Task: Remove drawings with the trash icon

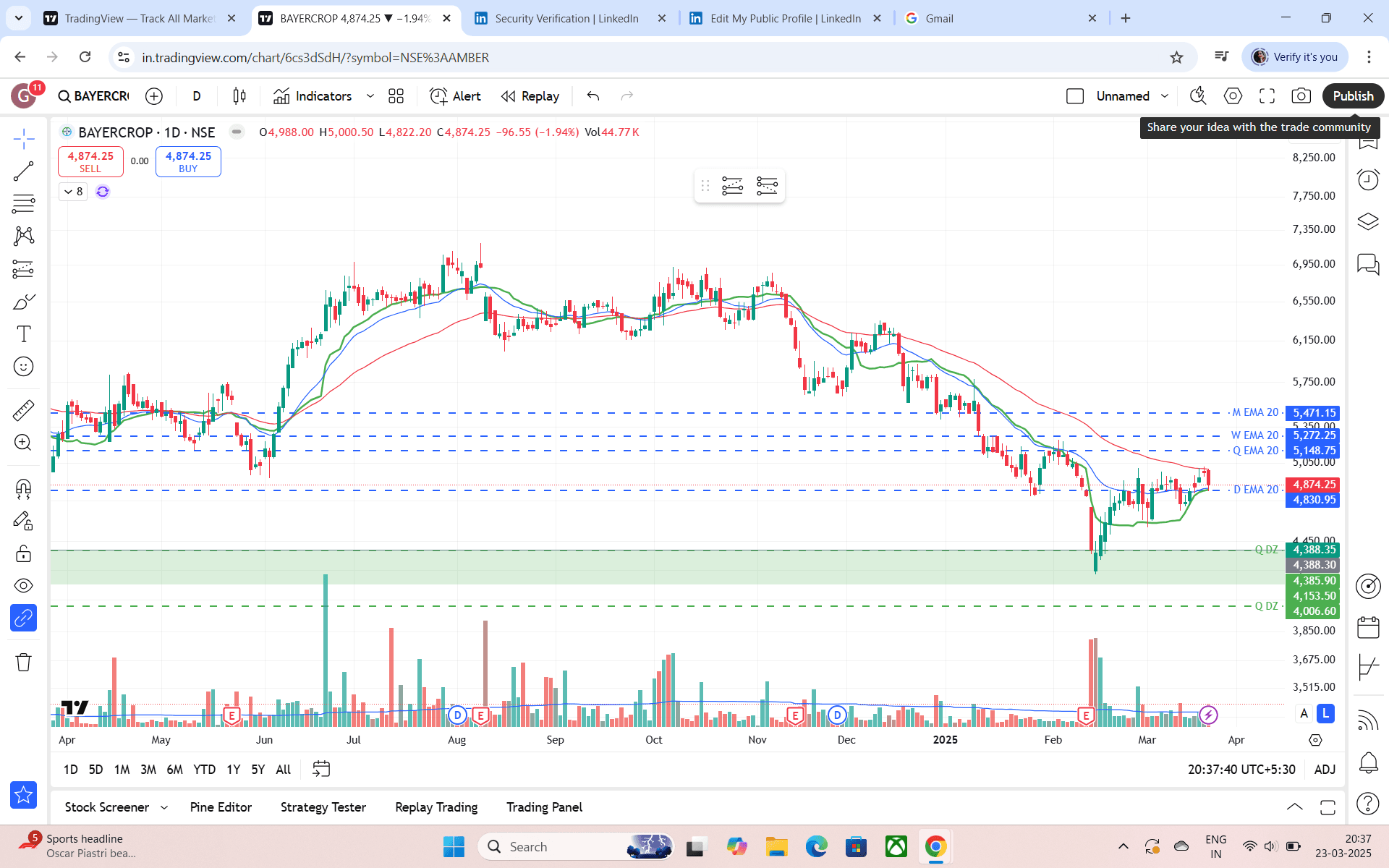Action: [x=23, y=662]
